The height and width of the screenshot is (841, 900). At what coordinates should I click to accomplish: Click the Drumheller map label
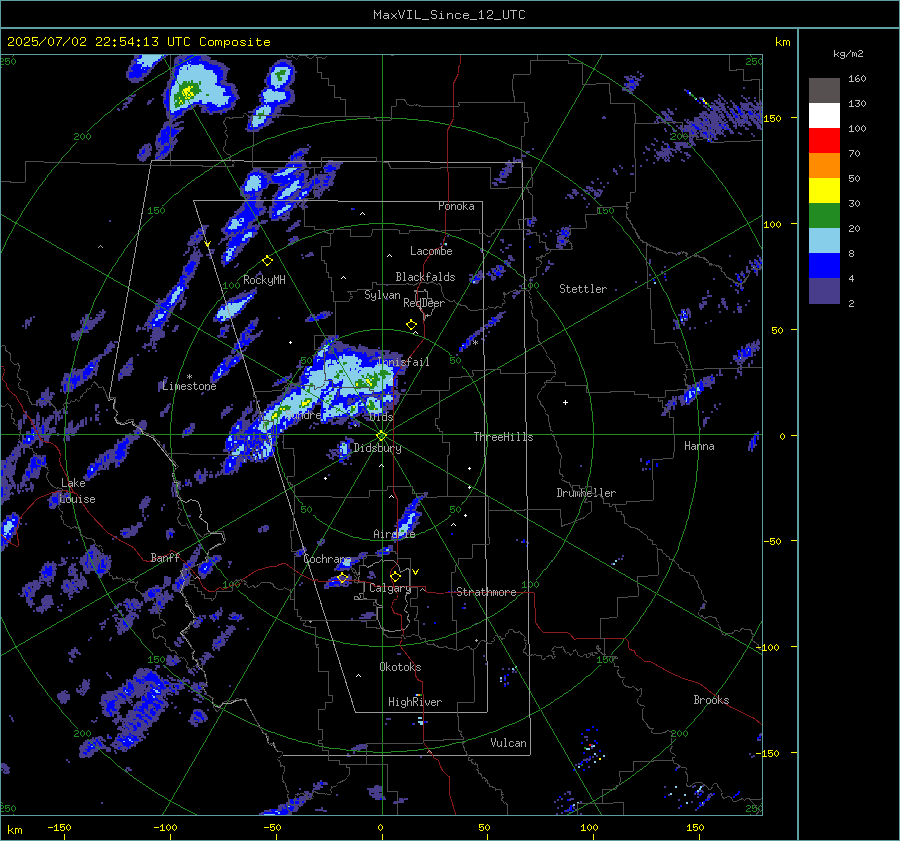pyautogui.click(x=586, y=493)
